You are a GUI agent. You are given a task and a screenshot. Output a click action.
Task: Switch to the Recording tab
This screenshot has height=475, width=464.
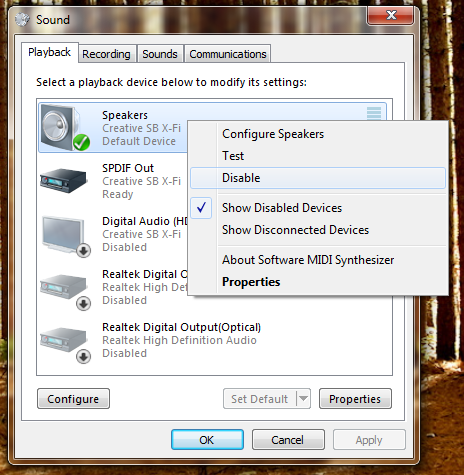click(107, 54)
